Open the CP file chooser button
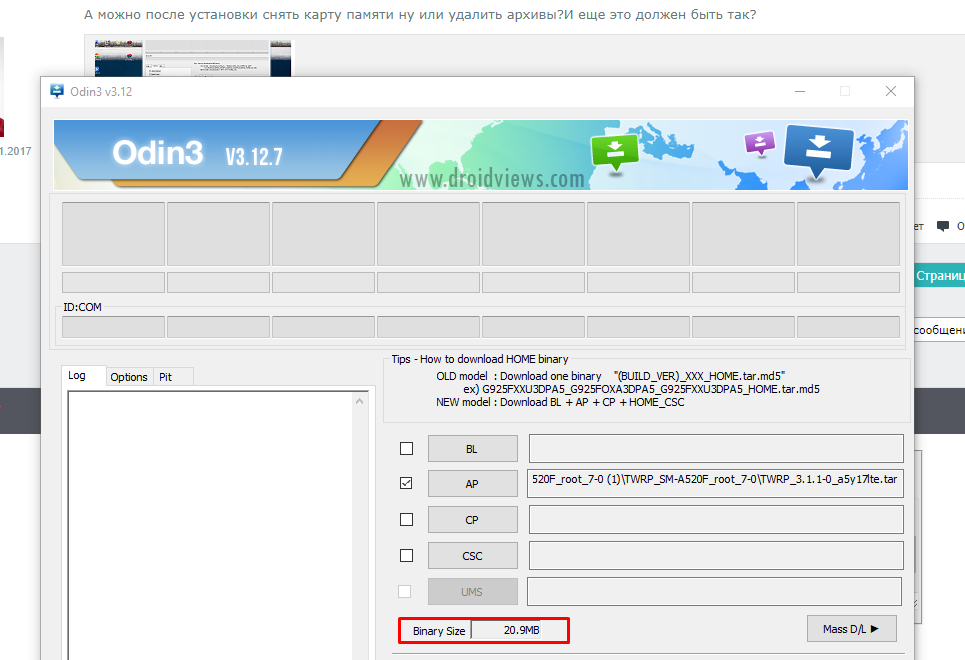965x660 pixels. click(473, 520)
